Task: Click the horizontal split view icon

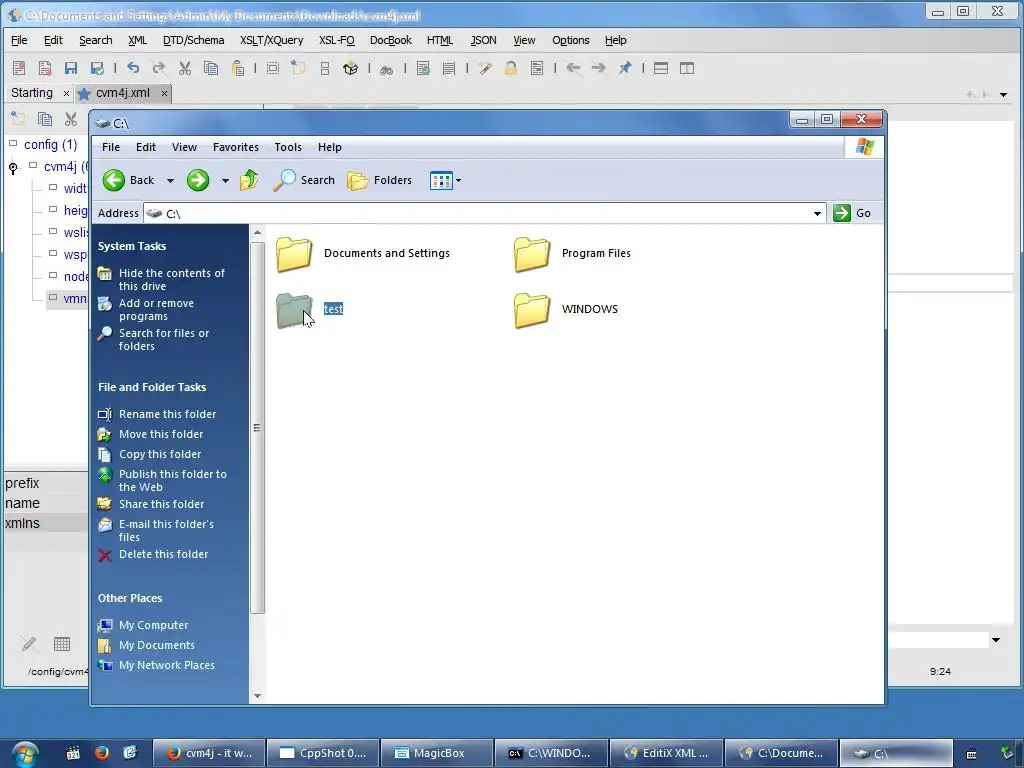Action: coord(661,68)
